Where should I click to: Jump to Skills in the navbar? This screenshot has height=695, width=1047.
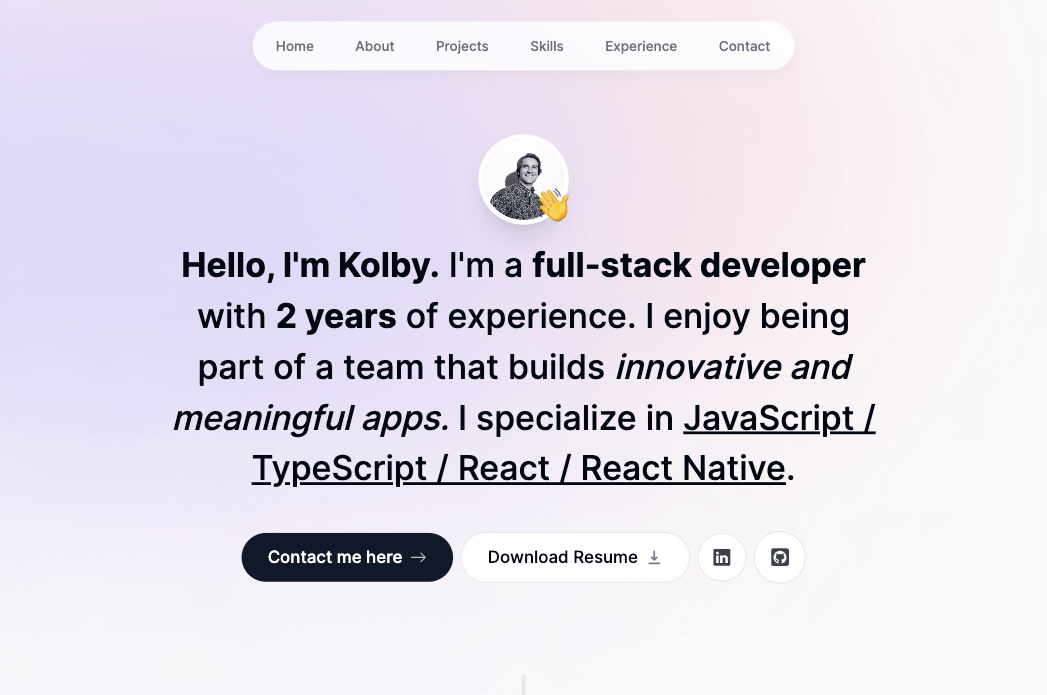(547, 46)
